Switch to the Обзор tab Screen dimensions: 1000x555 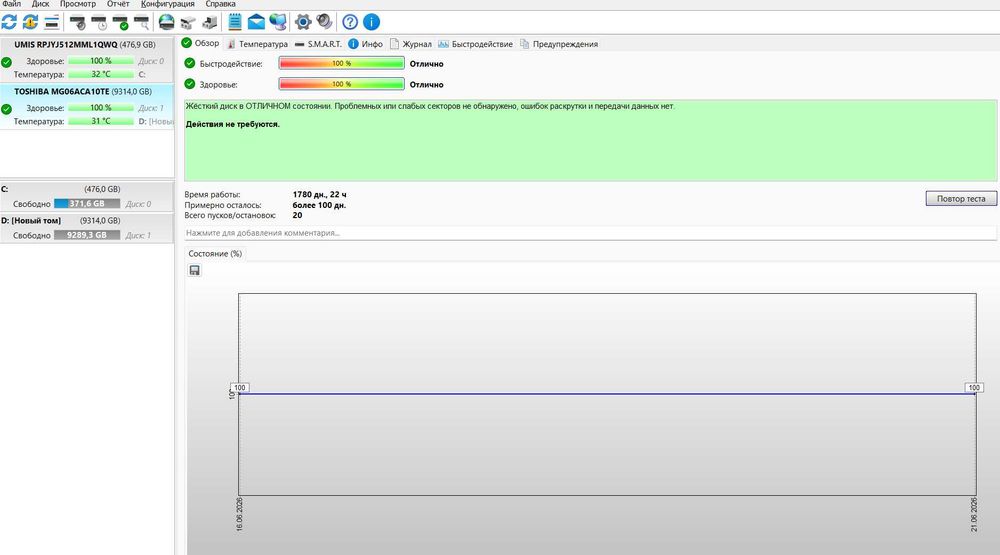click(200, 43)
